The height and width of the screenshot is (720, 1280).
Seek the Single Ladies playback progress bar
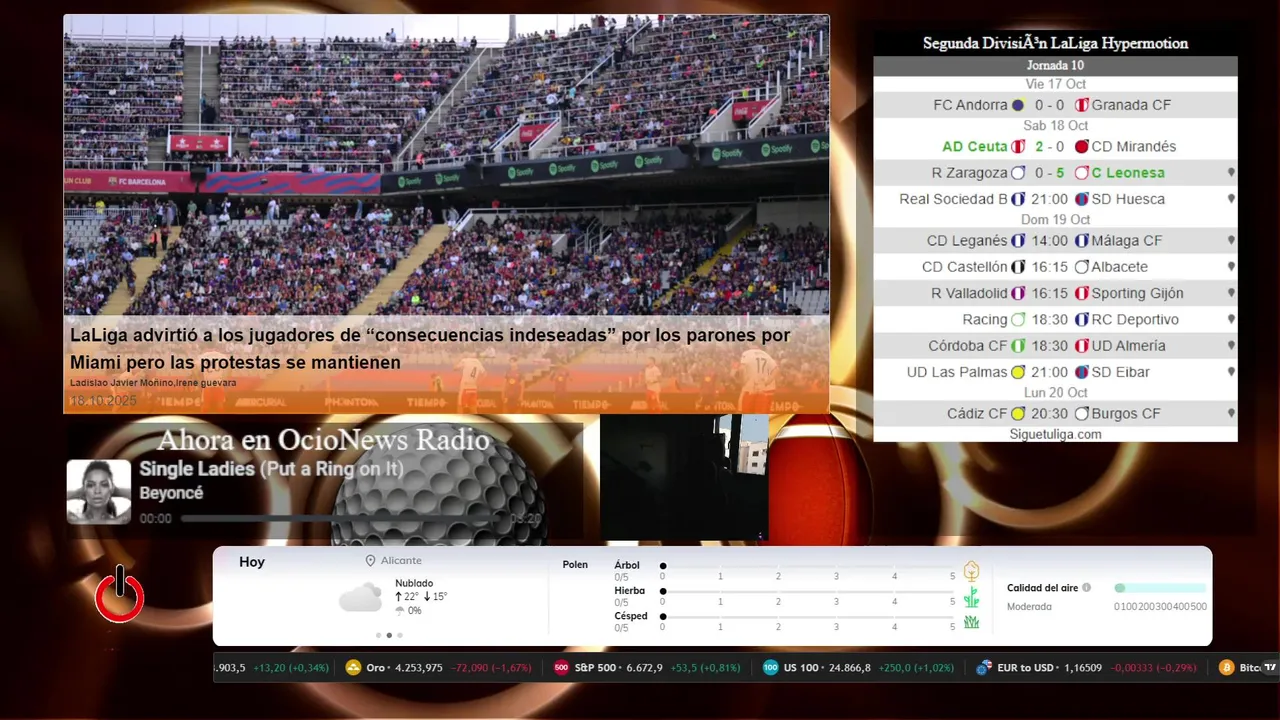click(x=343, y=519)
